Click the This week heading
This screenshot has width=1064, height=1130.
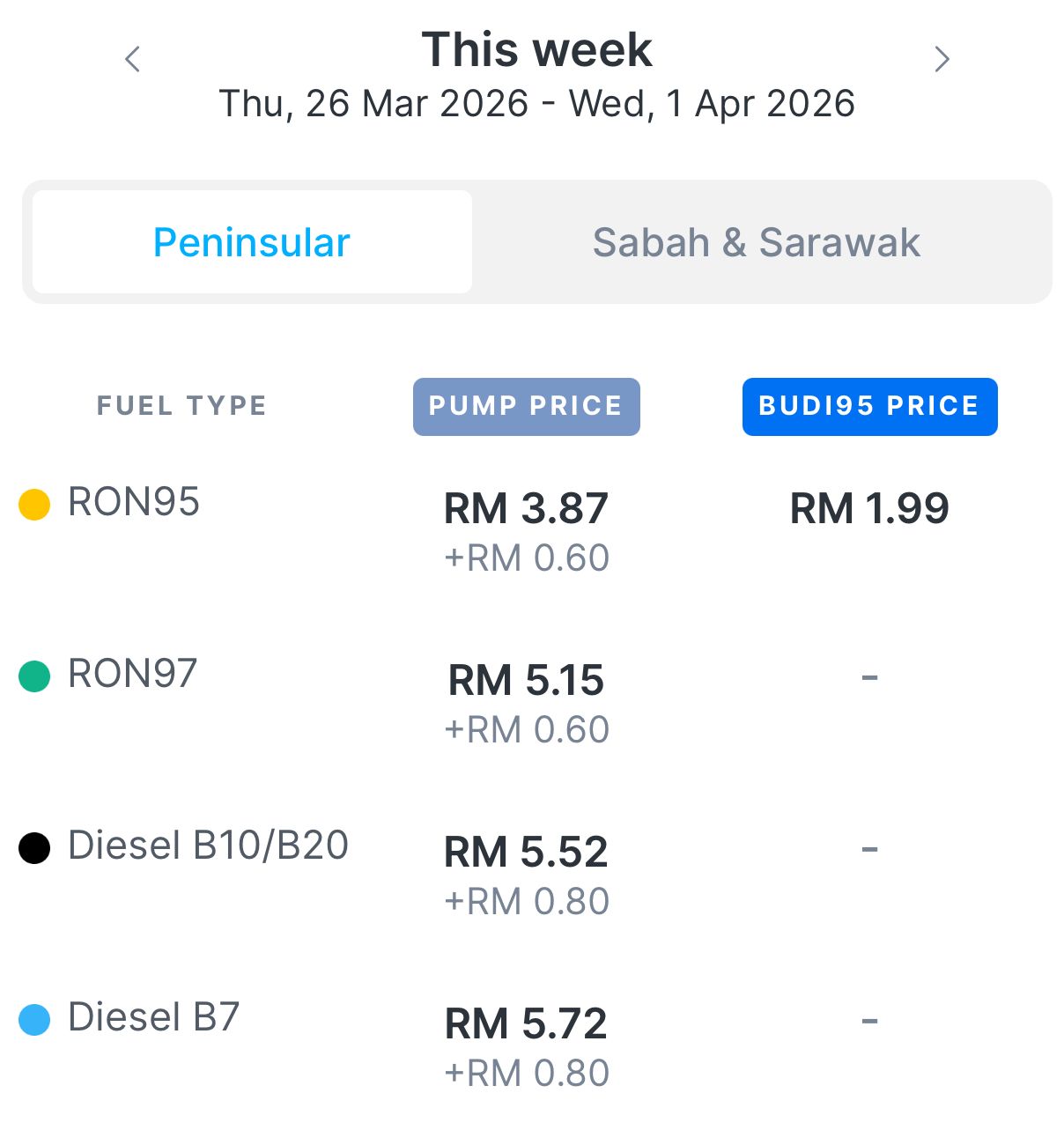pyautogui.click(x=536, y=50)
